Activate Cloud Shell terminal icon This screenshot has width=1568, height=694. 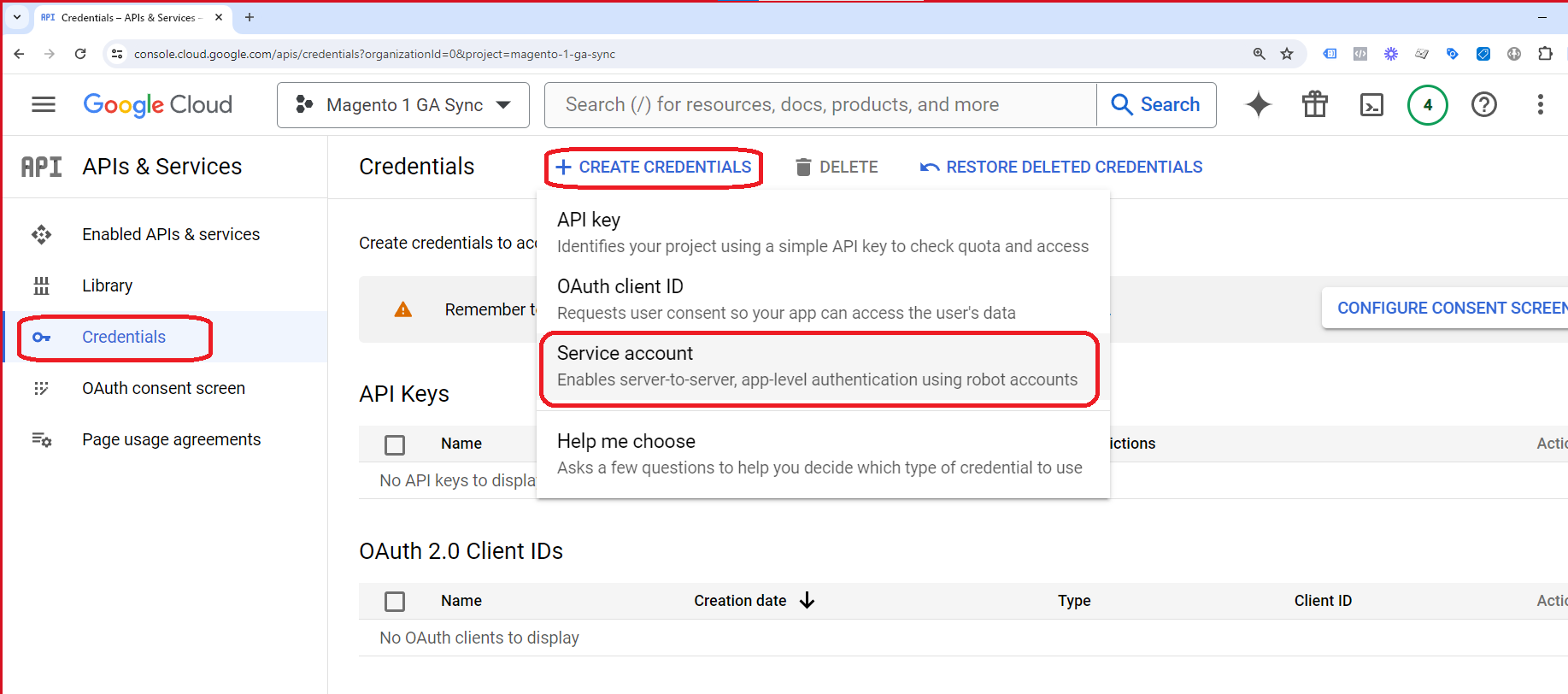pos(1371,104)
